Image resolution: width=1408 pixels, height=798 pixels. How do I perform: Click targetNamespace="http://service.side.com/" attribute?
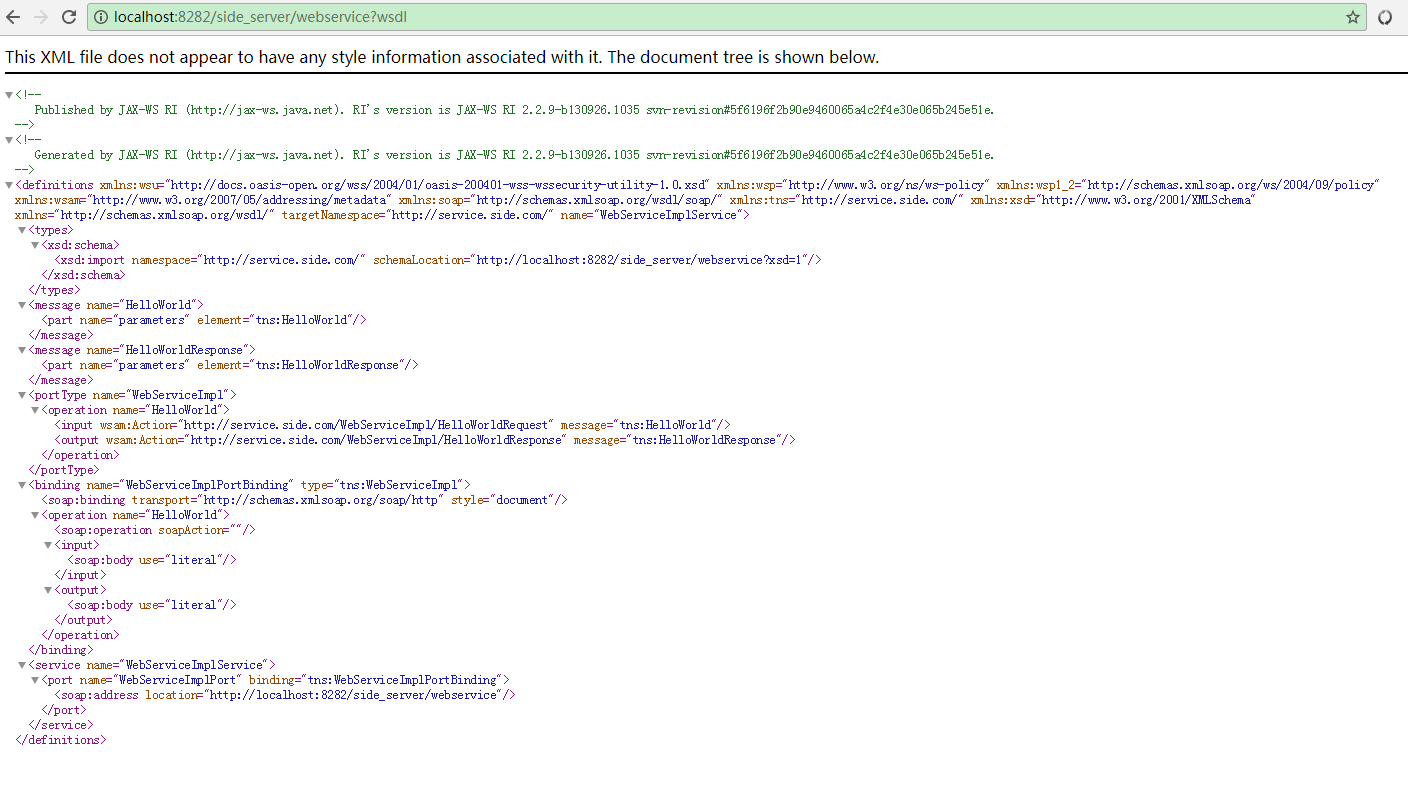click(417, 215)
